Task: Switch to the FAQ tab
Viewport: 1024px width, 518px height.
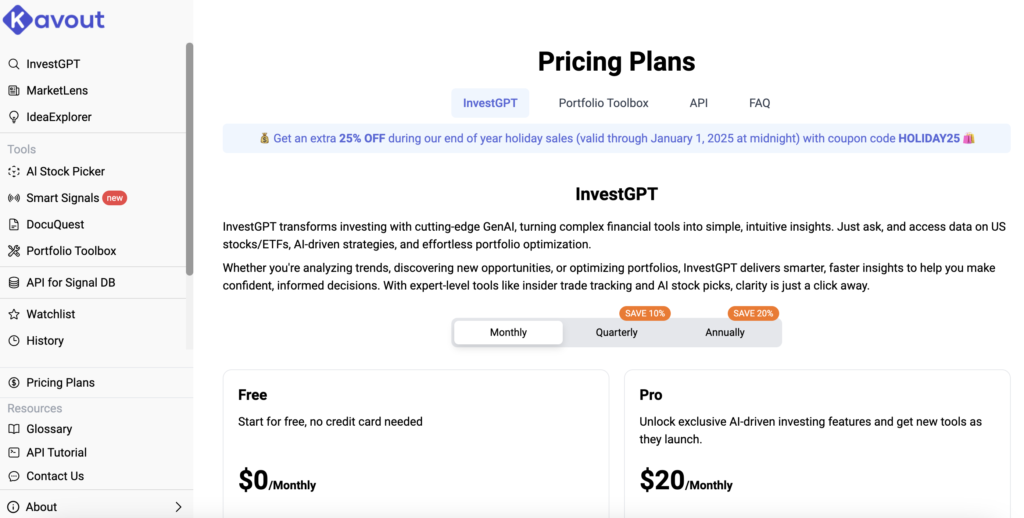Action: 759,103
